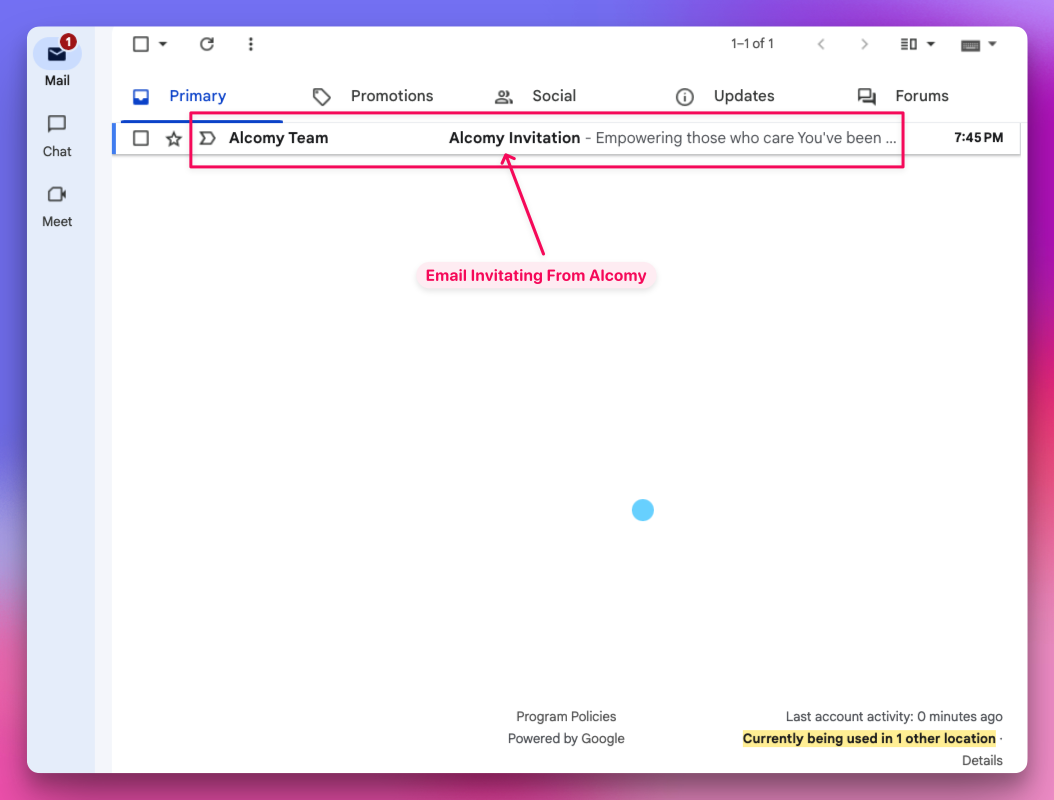Open the Chat section icon

click(x=57, y=124)
